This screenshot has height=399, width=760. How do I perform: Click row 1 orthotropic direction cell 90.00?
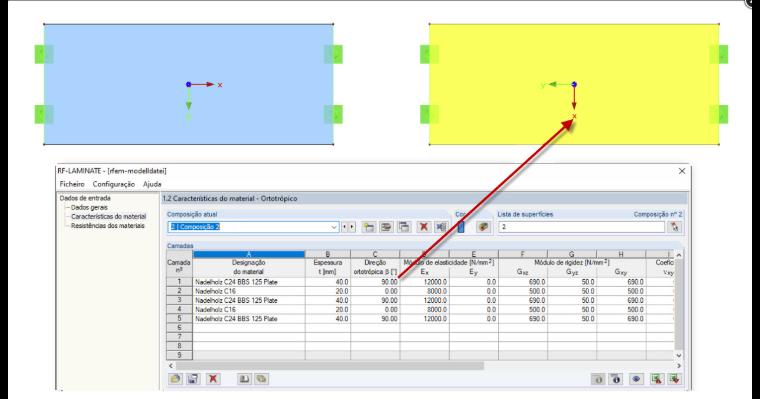[x=375, y=282]
